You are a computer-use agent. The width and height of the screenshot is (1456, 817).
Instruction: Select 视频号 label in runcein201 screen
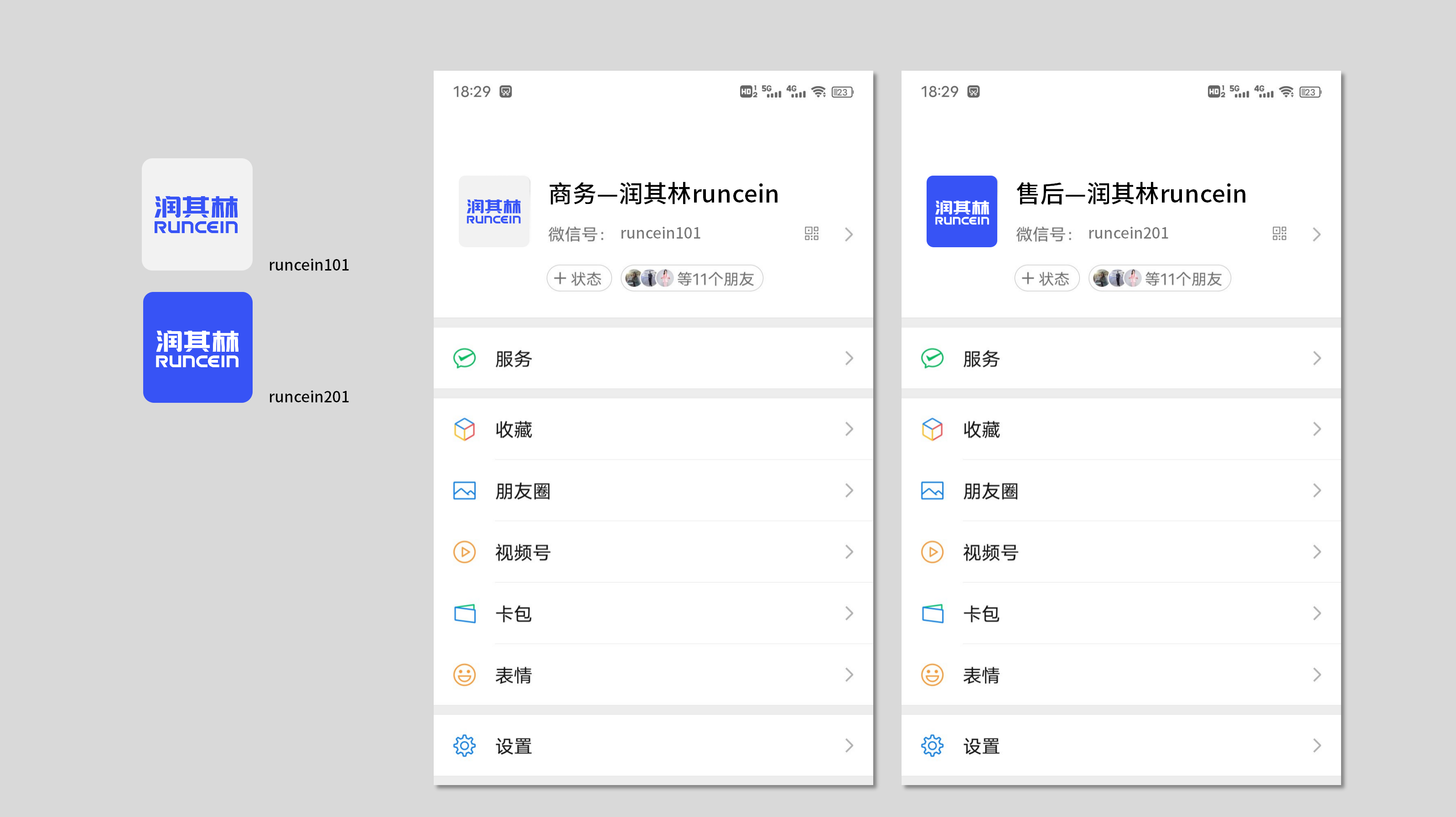pos(991,552)
